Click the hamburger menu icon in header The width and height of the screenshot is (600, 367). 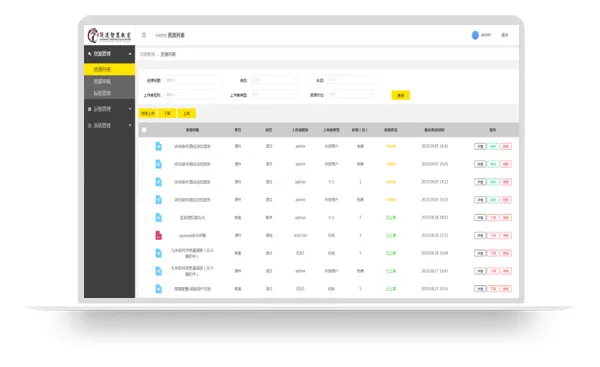click(x=144, y=35)
